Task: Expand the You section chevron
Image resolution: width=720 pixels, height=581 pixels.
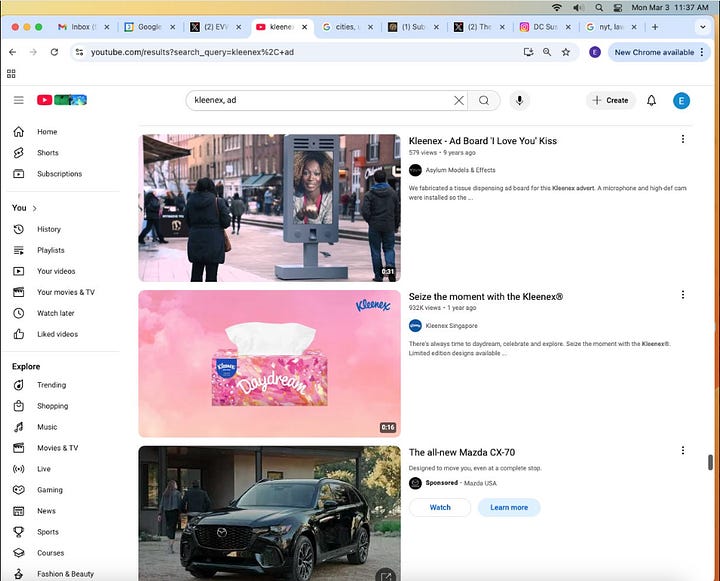Action: click(x=34, y=209)
